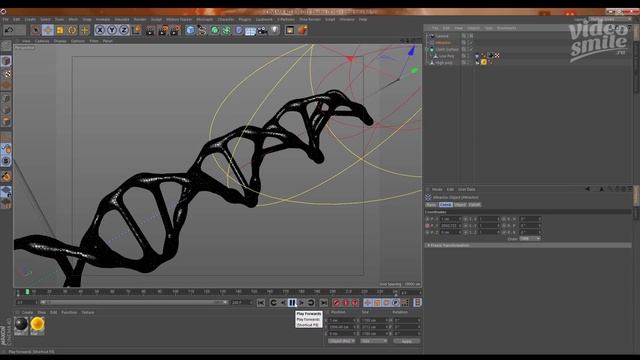This screenshot has height=360, width=640.
Task: Open the Size mode dropdown
Action: tap(373, 341)
